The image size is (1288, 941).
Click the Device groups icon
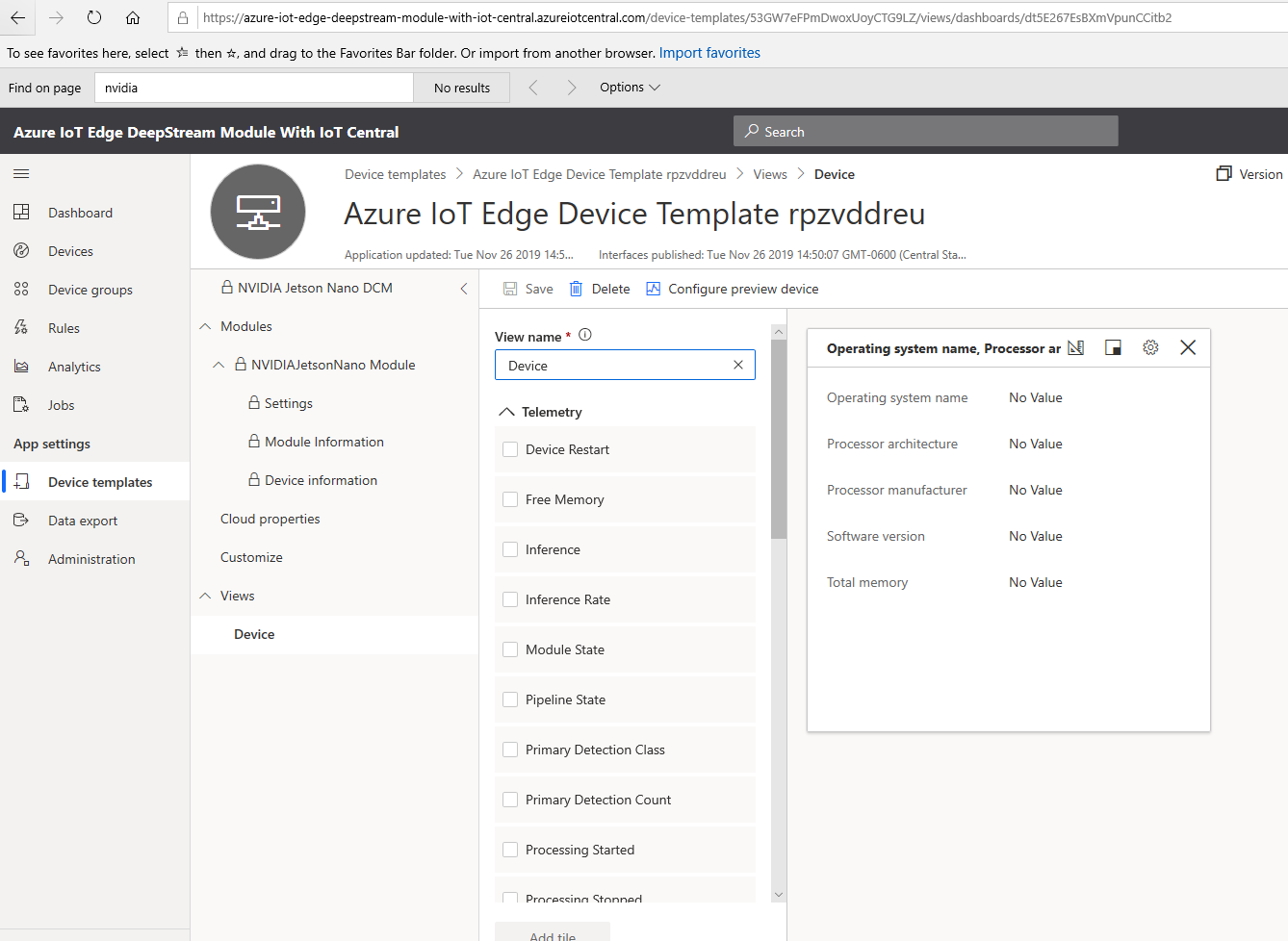(x=21, y=290)
